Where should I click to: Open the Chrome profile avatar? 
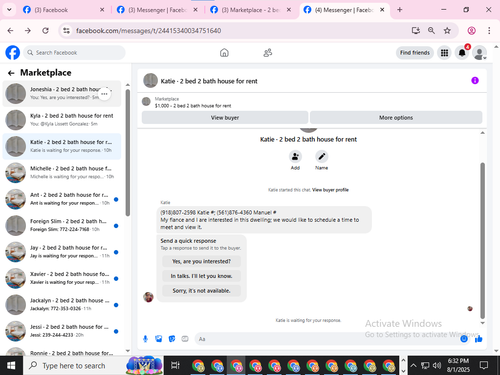[x=471, y=31]
